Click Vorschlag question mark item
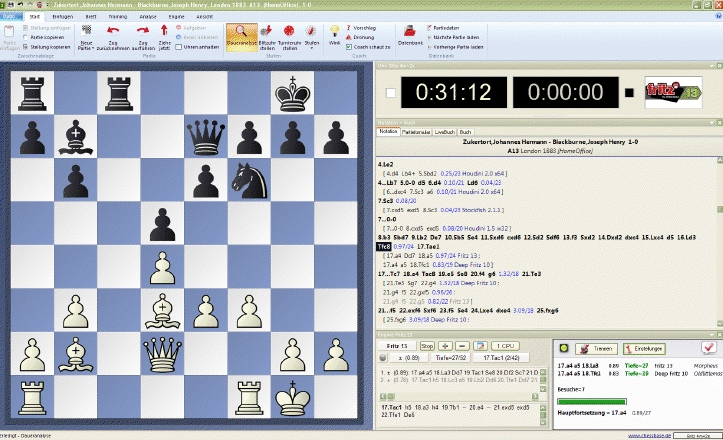Screen dimensions: 723x440 tap(360, 28)
